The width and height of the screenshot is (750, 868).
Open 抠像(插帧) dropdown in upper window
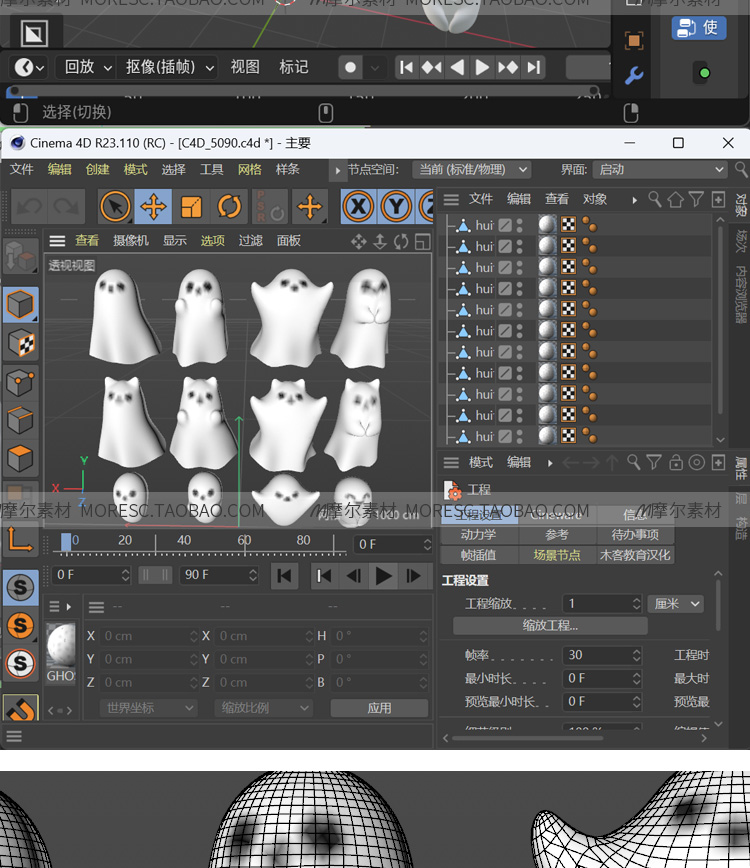168,68
